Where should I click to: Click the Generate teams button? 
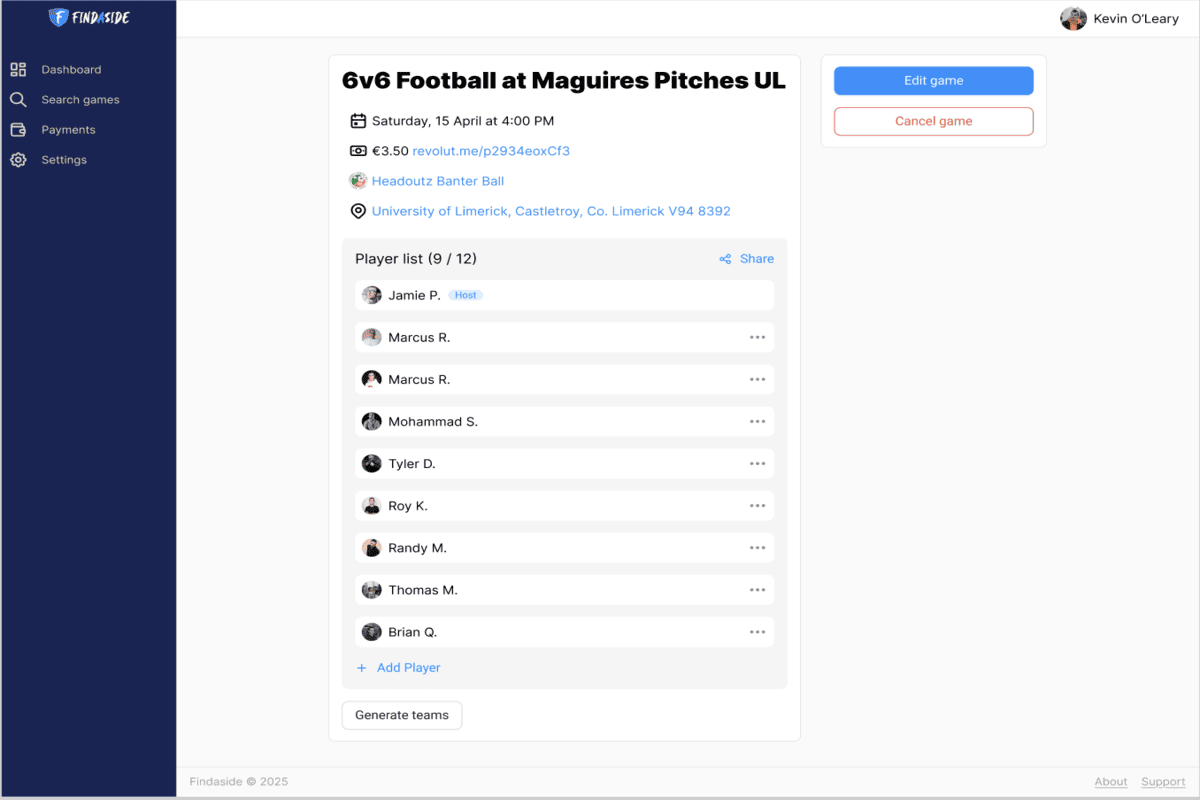(402, 715)
